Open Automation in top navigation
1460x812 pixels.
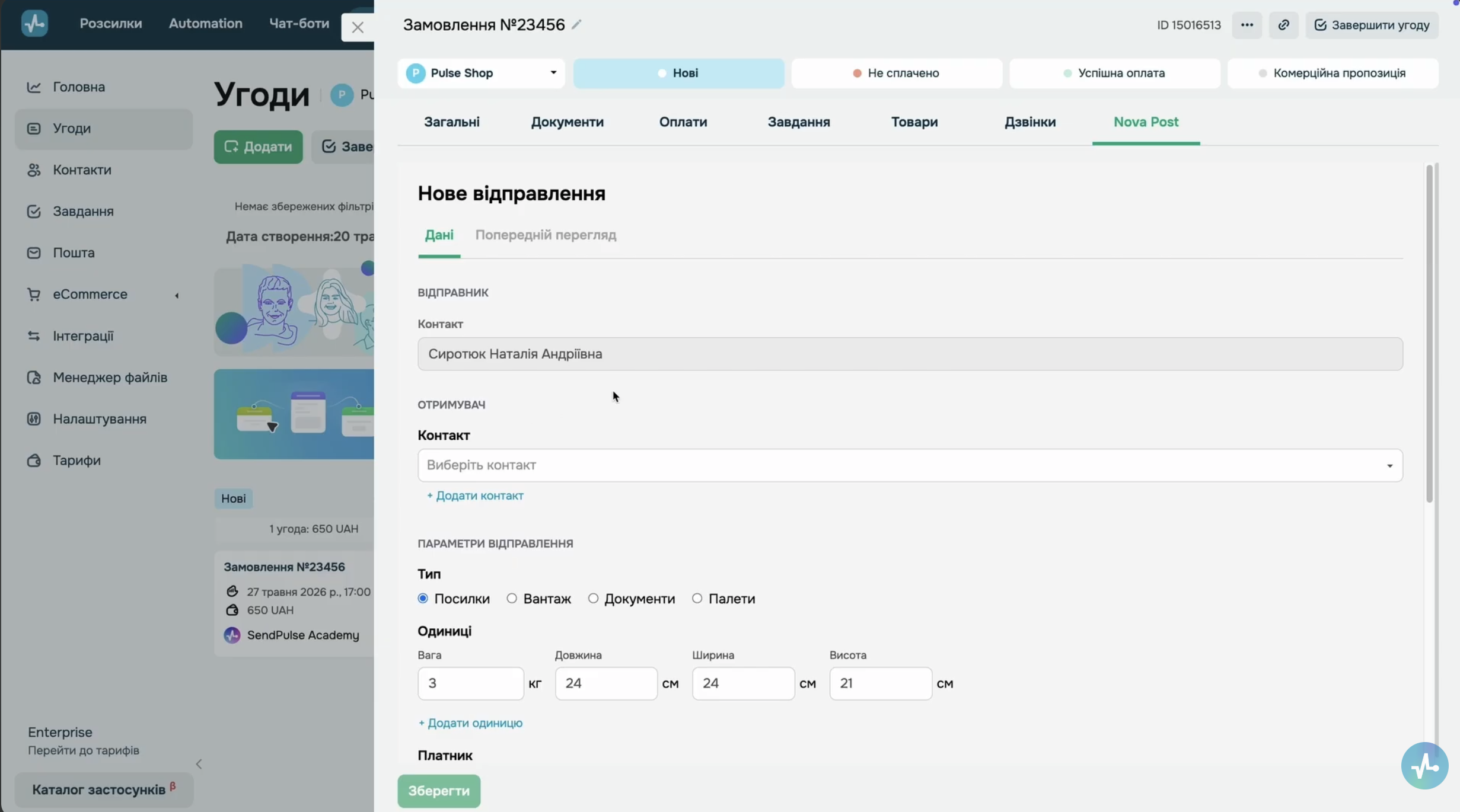click(205, 24)
